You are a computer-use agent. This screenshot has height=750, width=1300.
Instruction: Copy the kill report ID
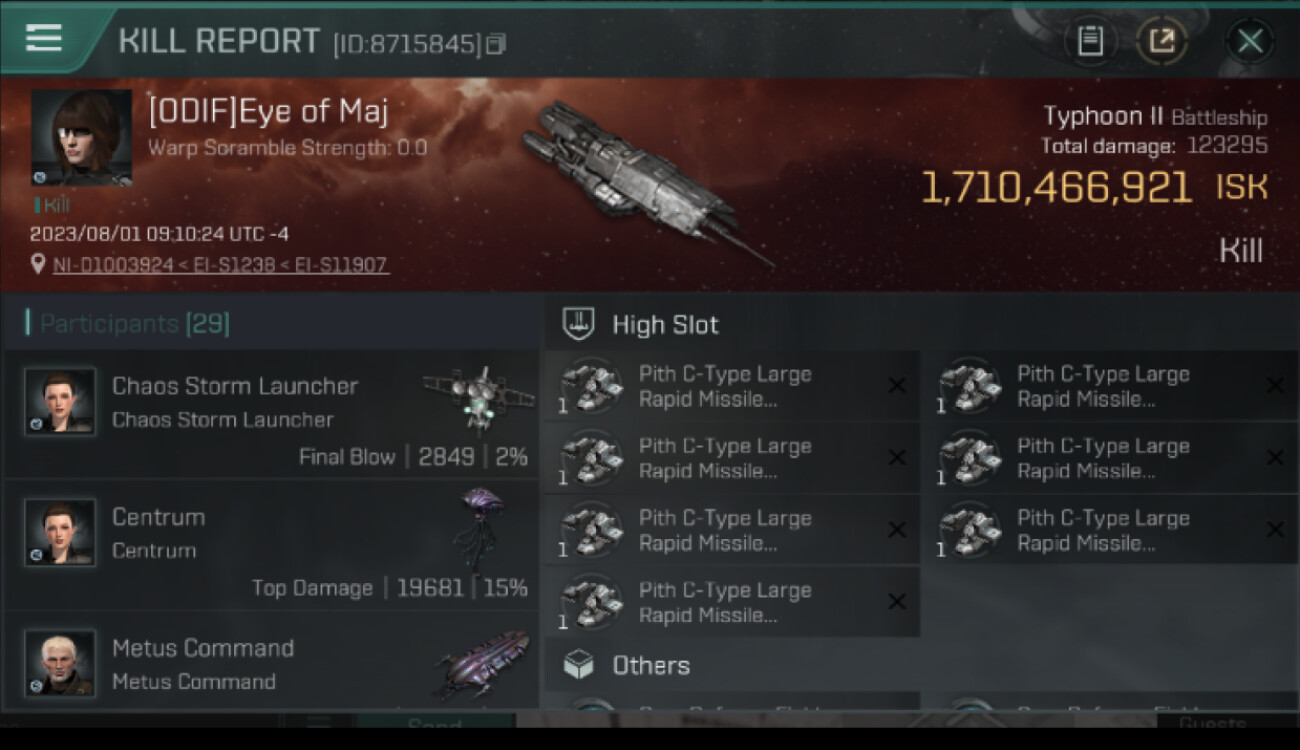pos(497,44)
